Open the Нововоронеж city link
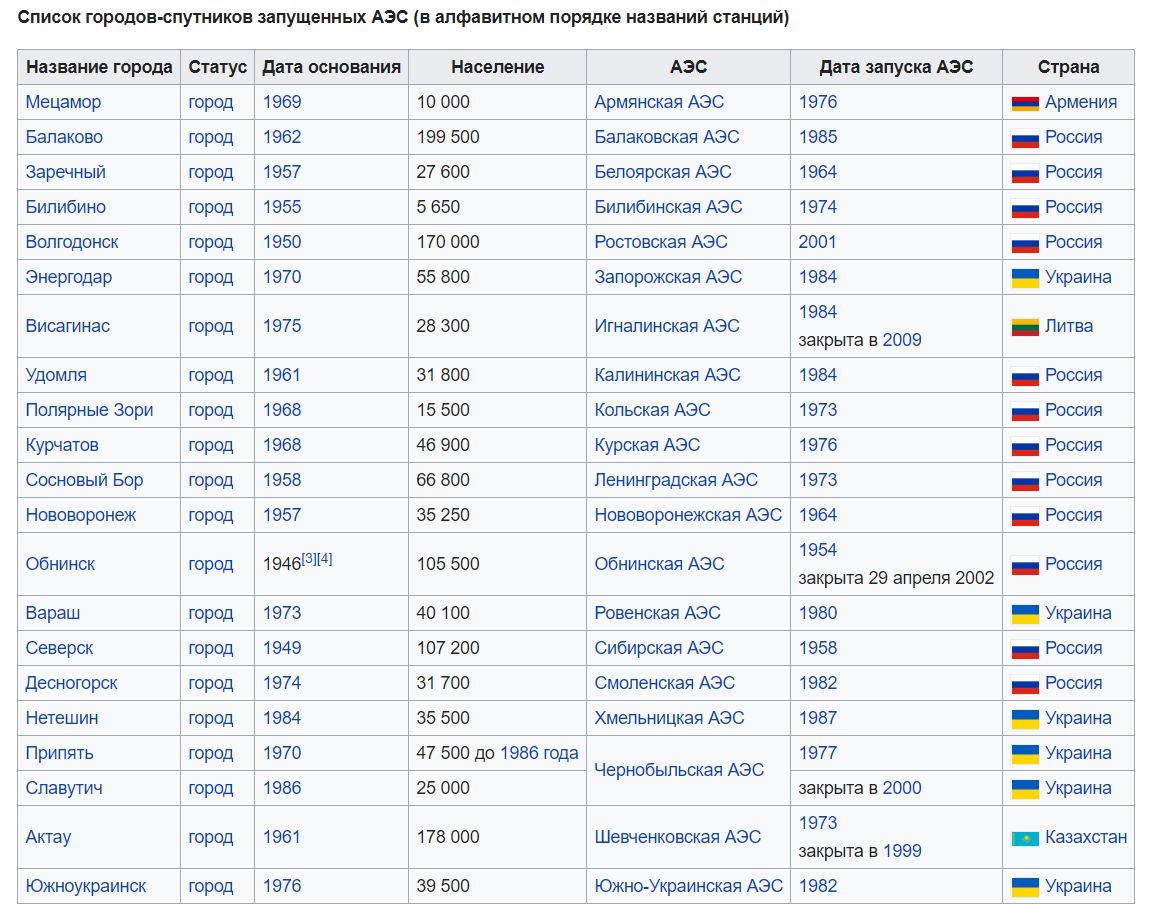 click(81, 515)
